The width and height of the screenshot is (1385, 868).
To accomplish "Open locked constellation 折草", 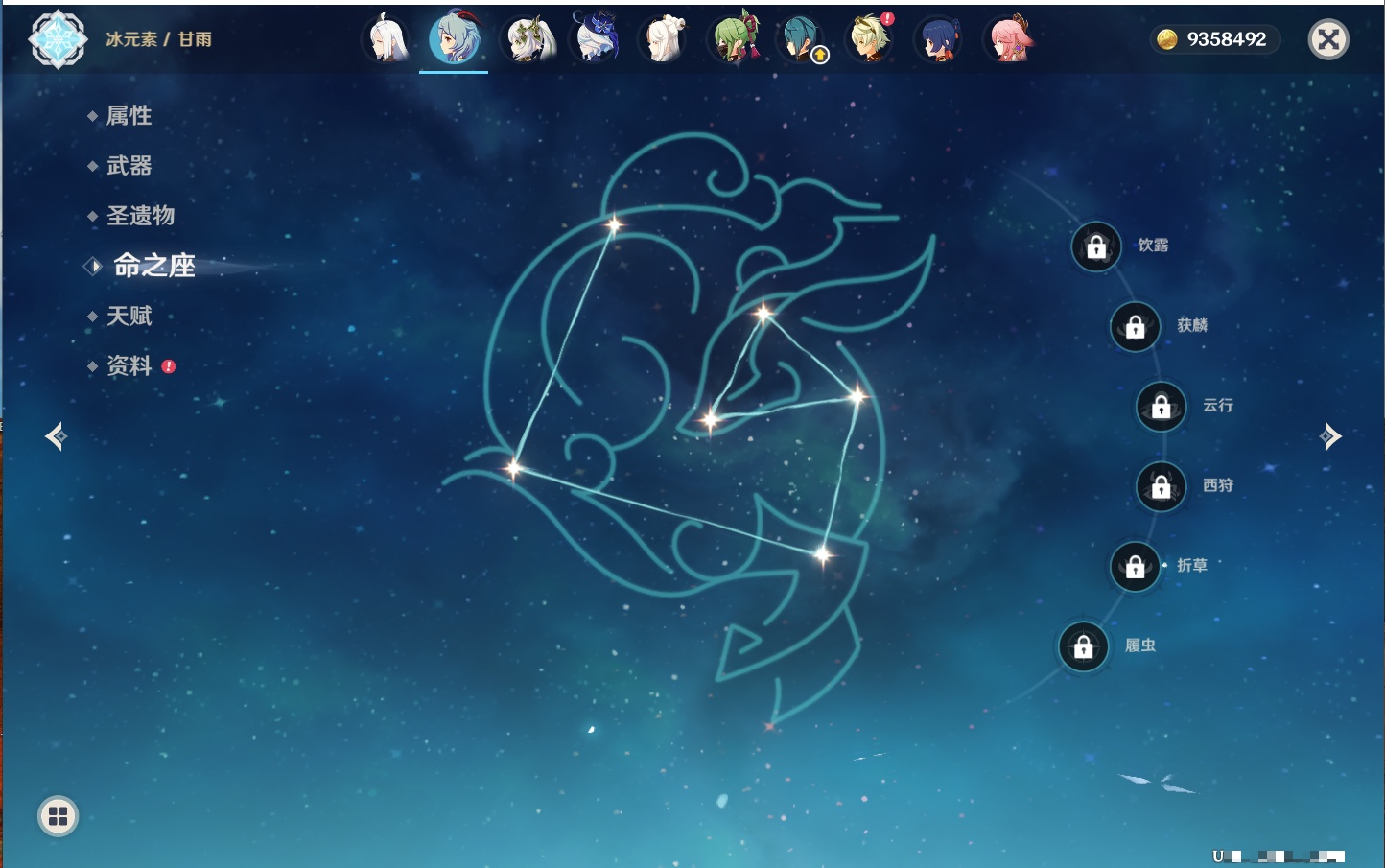I will (1136, 567).
